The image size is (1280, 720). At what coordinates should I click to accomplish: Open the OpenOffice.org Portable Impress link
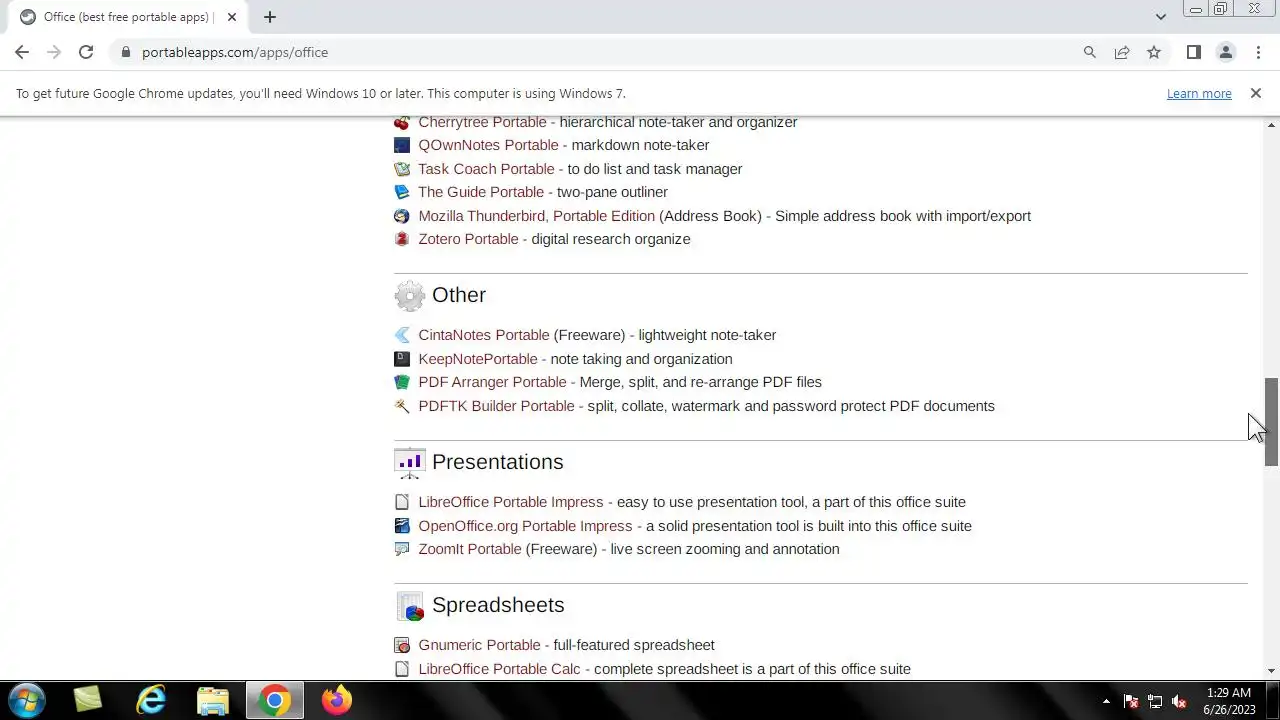point(525,526)
